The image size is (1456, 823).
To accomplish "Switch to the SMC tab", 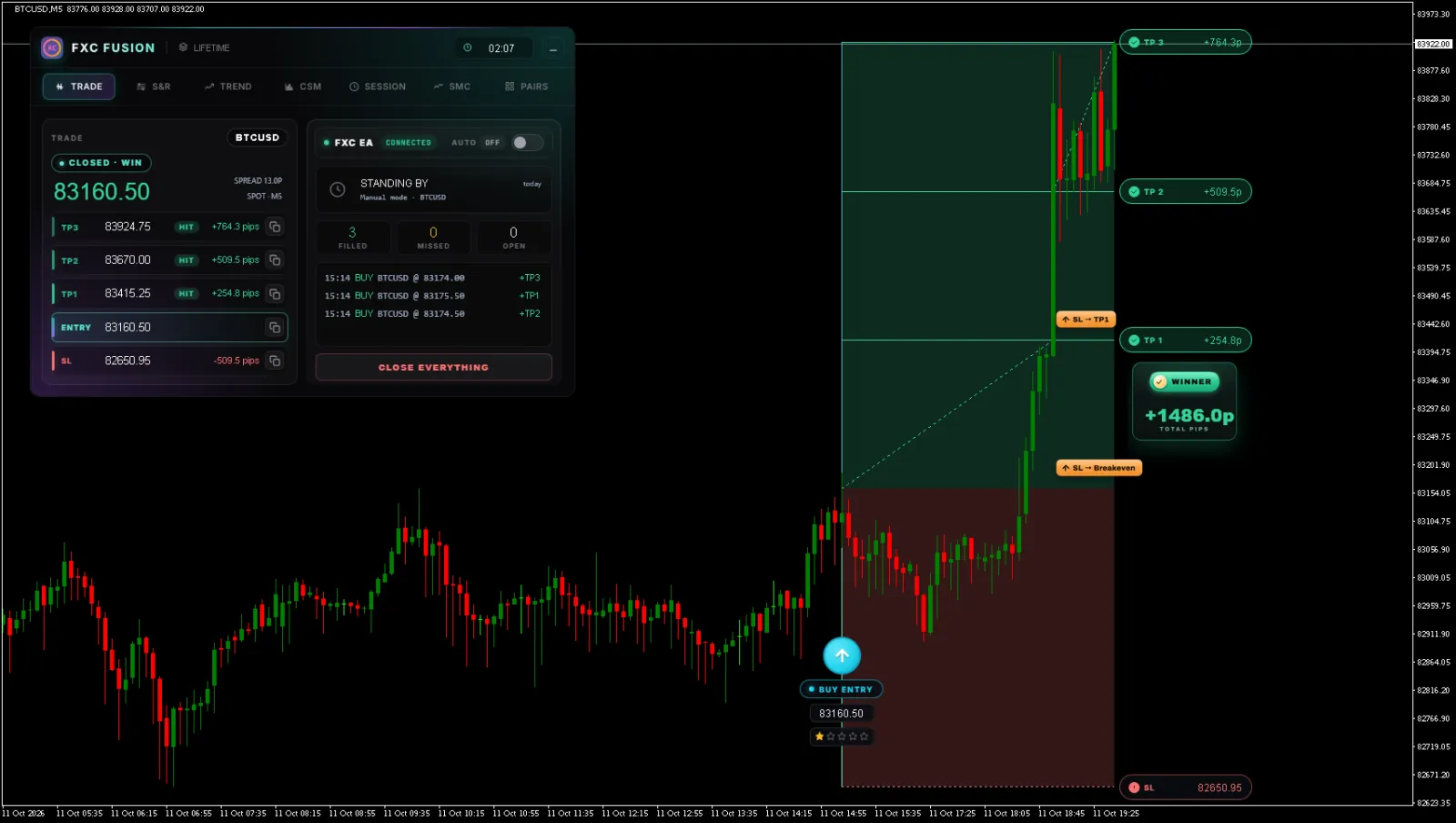I will pyautogui.click(x=452, y=86).
